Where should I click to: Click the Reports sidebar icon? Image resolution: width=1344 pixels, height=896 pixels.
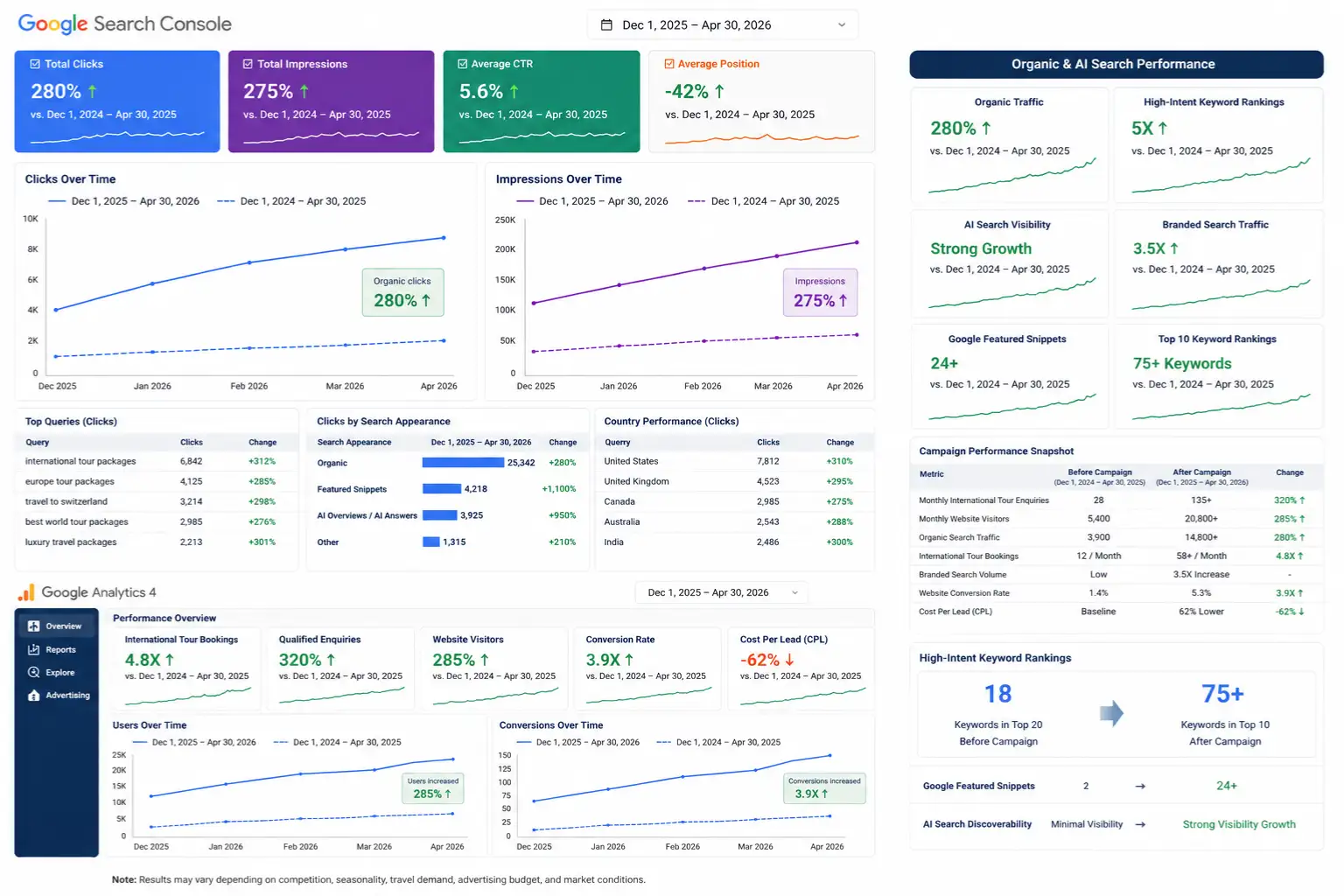[x=34, y=650]
